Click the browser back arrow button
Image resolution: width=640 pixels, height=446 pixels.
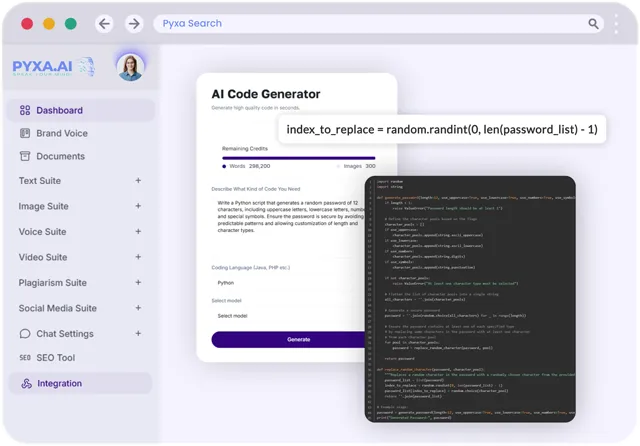pyautogui.click(x=104, y=24)
